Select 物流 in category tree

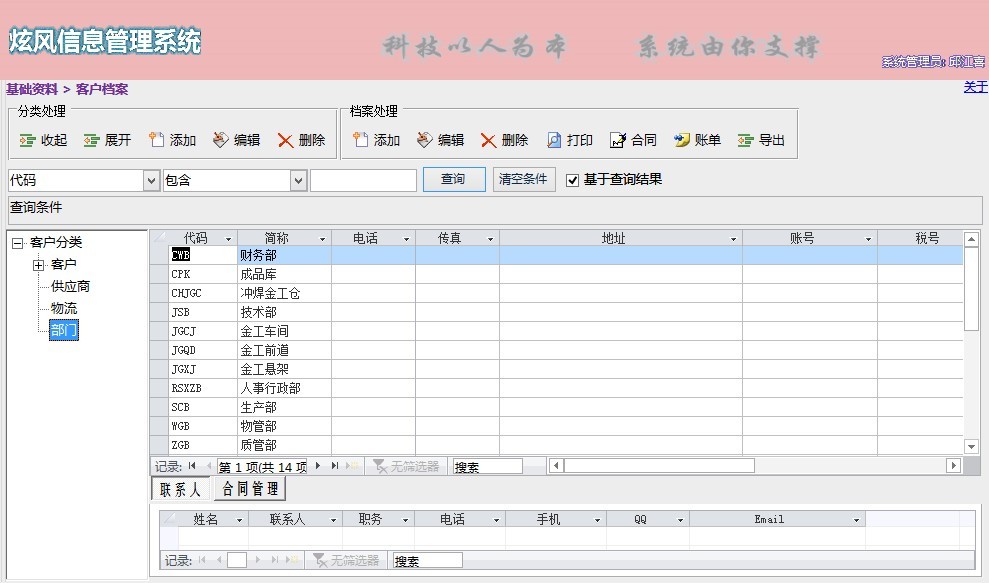[x=64, y=309]
